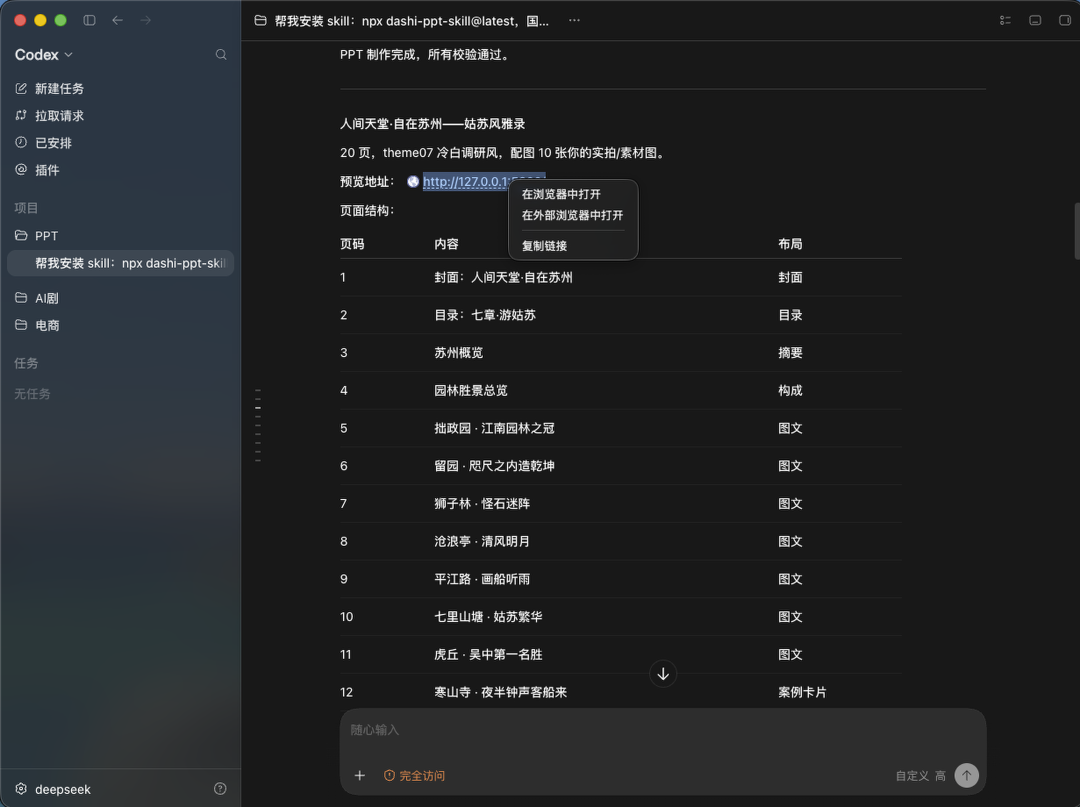Click the table cell 狮子林 · 怪石迷阵

point(482,504)
